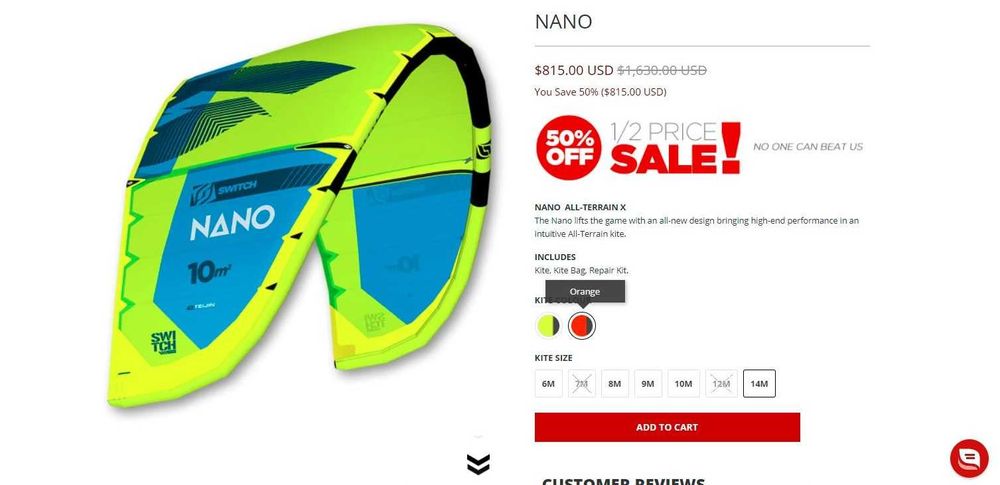Pick the 9M kite size option
Image resolution: width=1000 pixels, height=485 pixels.
click(x=648, y=384)
